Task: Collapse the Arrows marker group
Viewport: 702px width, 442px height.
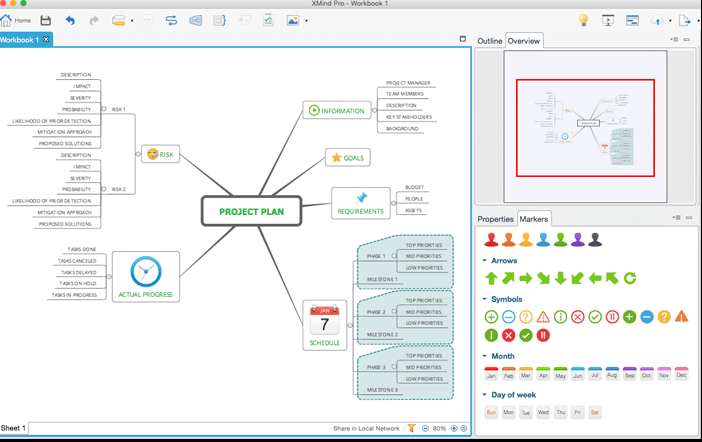Action: [485, 261]
